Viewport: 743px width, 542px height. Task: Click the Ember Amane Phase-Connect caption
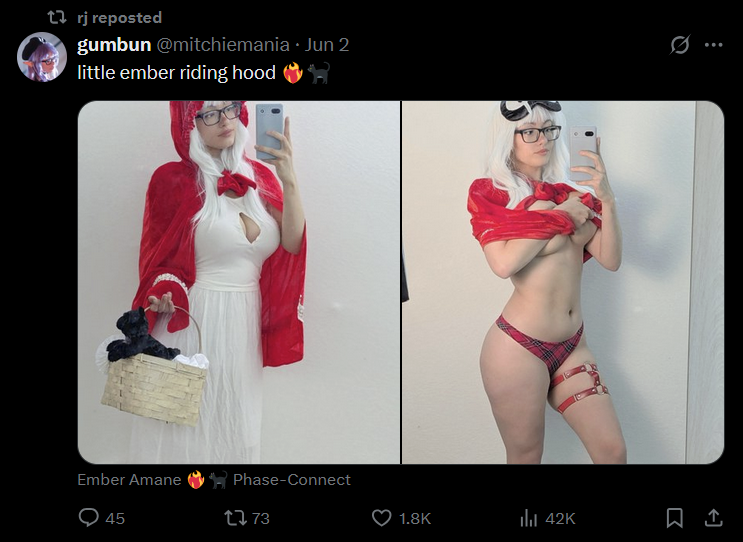tap(214, 479)
